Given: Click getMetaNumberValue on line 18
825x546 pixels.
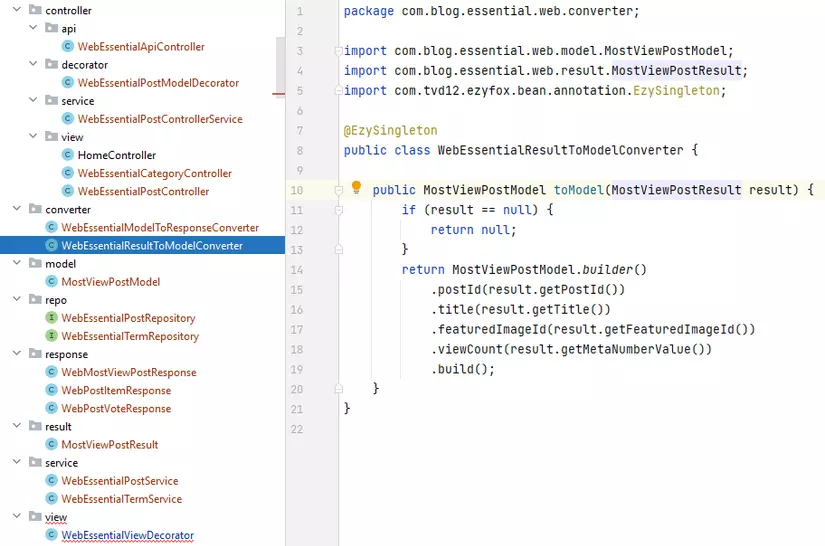Looking at the screenshot, I should pyautogui.click(x=626, y=349).
